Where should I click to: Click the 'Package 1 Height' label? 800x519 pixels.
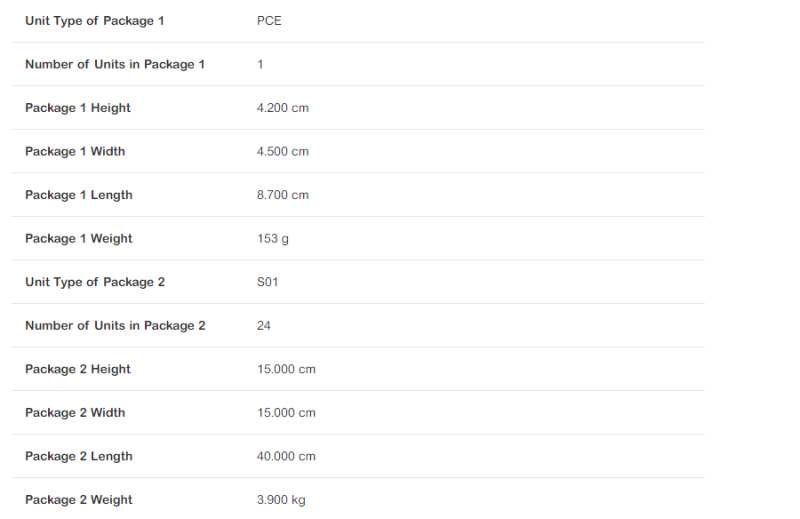tap(78, 108)
